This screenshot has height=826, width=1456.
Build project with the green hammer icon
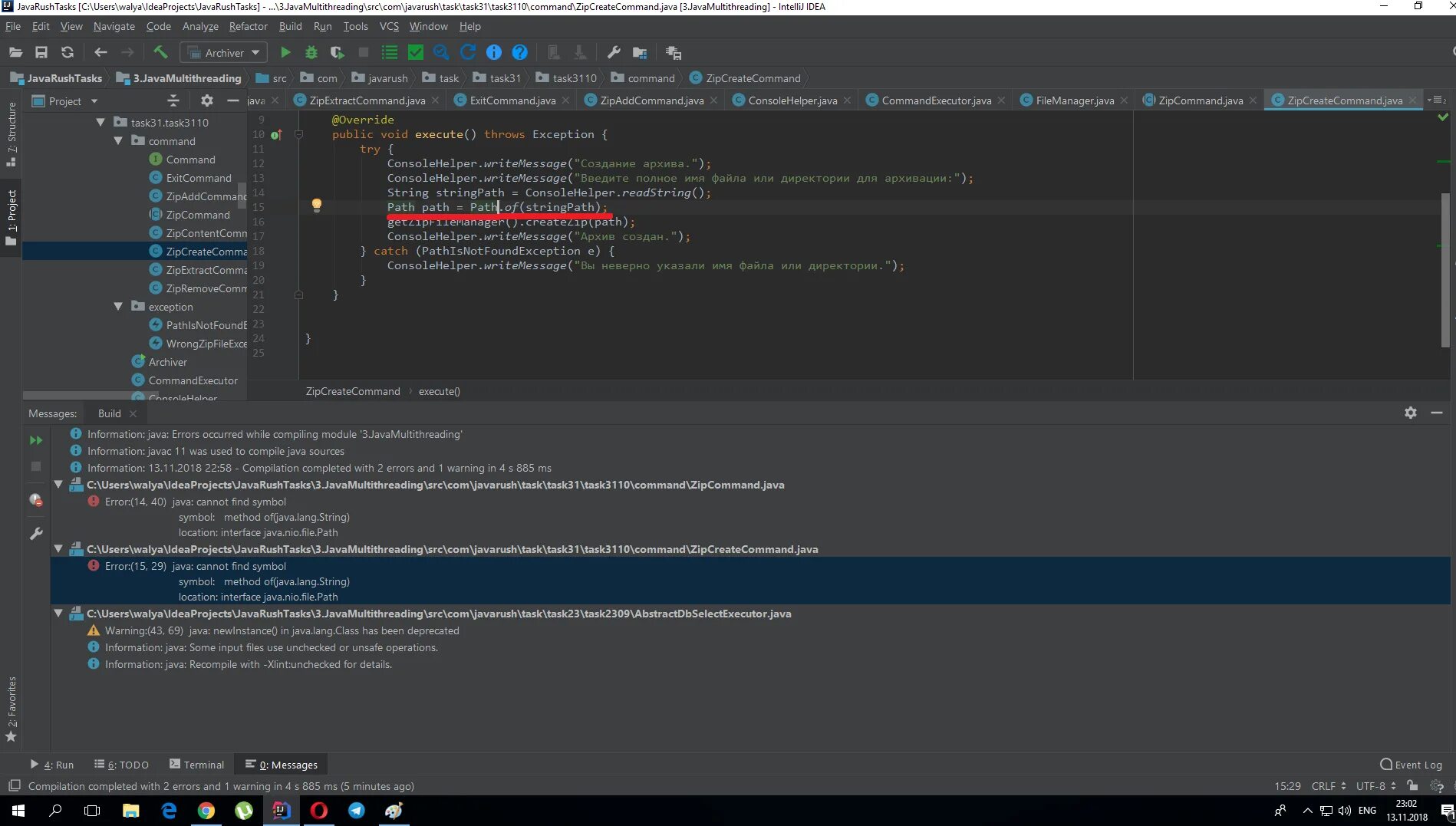pyautogui.click(x=160, y=52)
